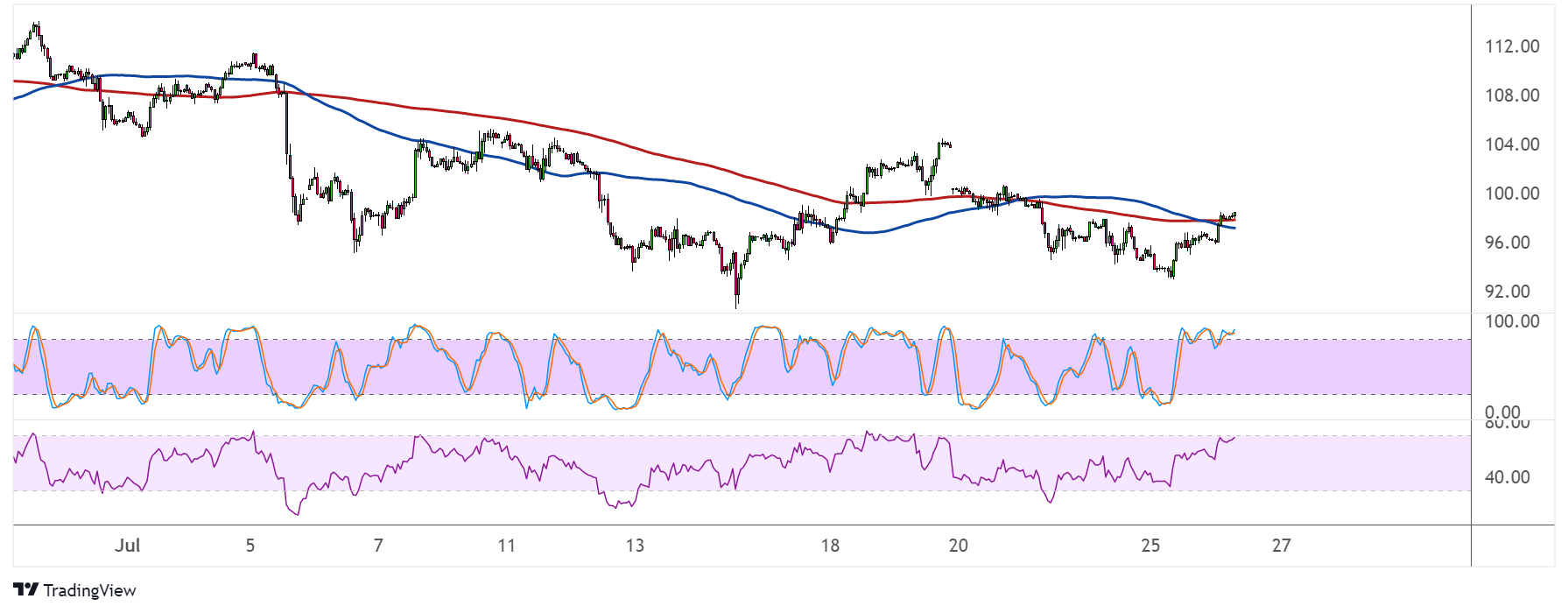The image size is (1568, 613).
Task: Click the 100.00 price axis label
Action: coord(1512,194)
